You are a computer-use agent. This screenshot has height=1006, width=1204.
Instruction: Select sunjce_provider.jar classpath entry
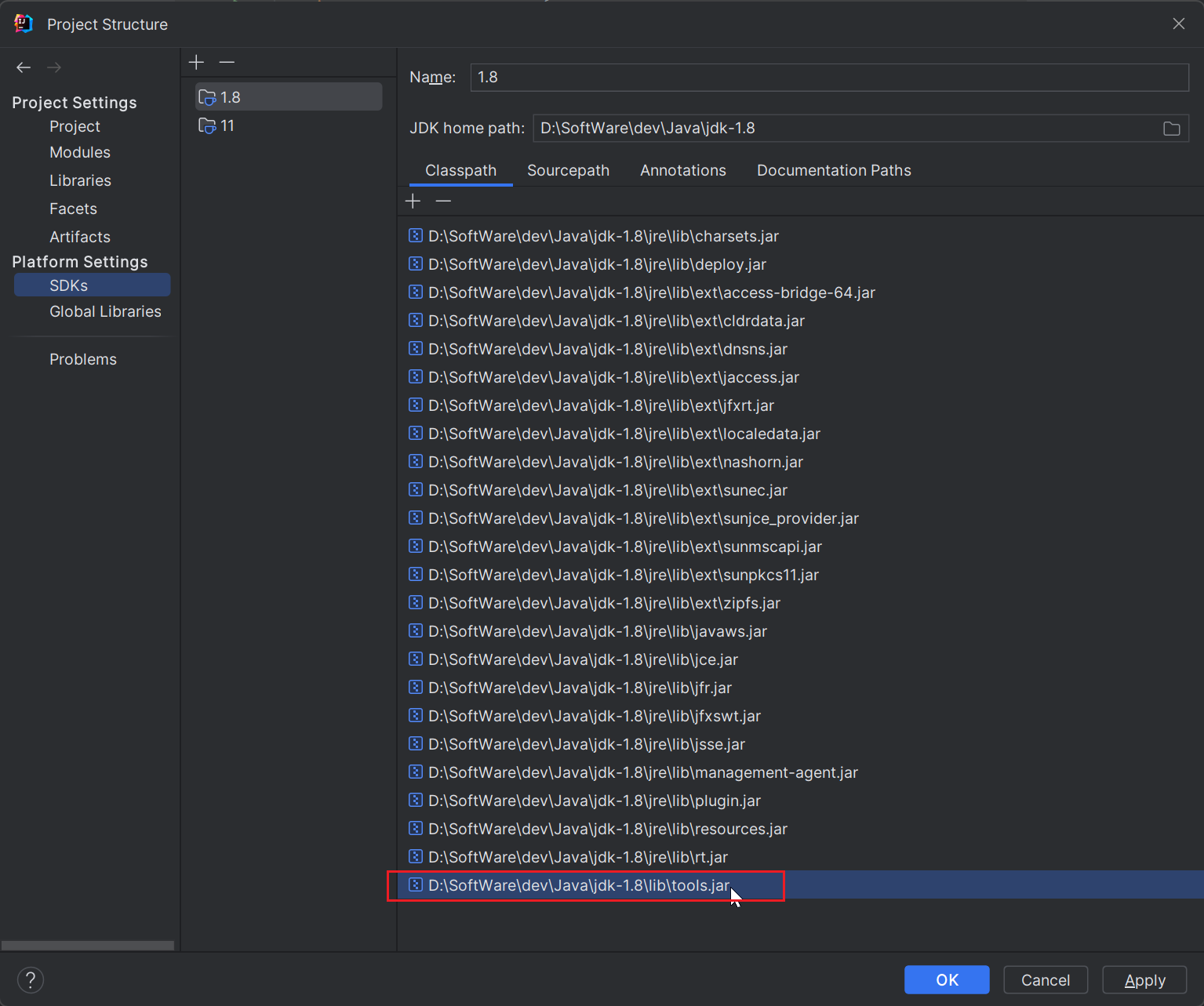click(x=800, y=518)
